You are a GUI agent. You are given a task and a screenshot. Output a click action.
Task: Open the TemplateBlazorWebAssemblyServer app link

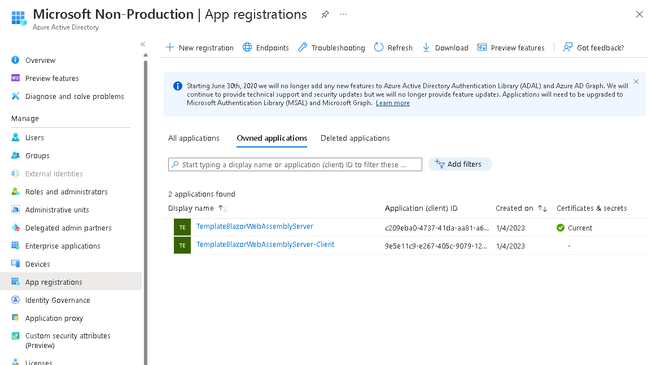[254, 226]
